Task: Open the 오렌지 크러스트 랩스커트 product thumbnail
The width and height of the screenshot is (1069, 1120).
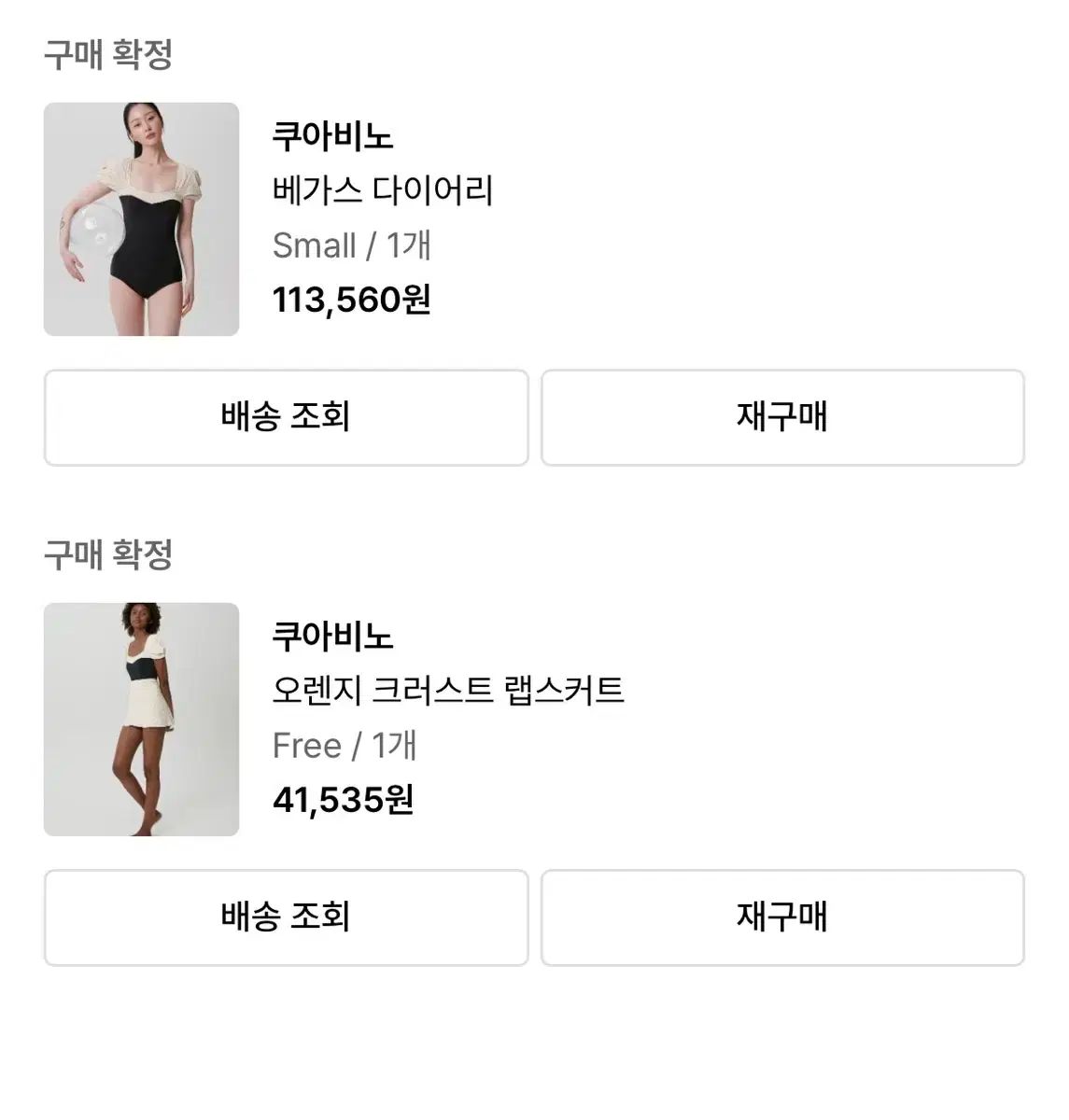Action: click(x=141, y=719)
